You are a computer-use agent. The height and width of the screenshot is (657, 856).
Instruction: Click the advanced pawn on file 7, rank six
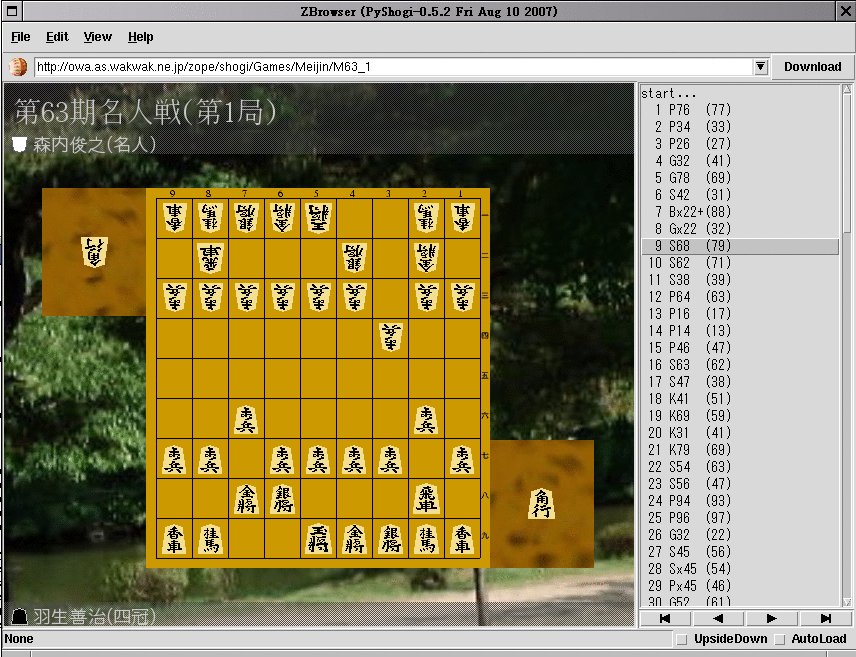point(246,418)
